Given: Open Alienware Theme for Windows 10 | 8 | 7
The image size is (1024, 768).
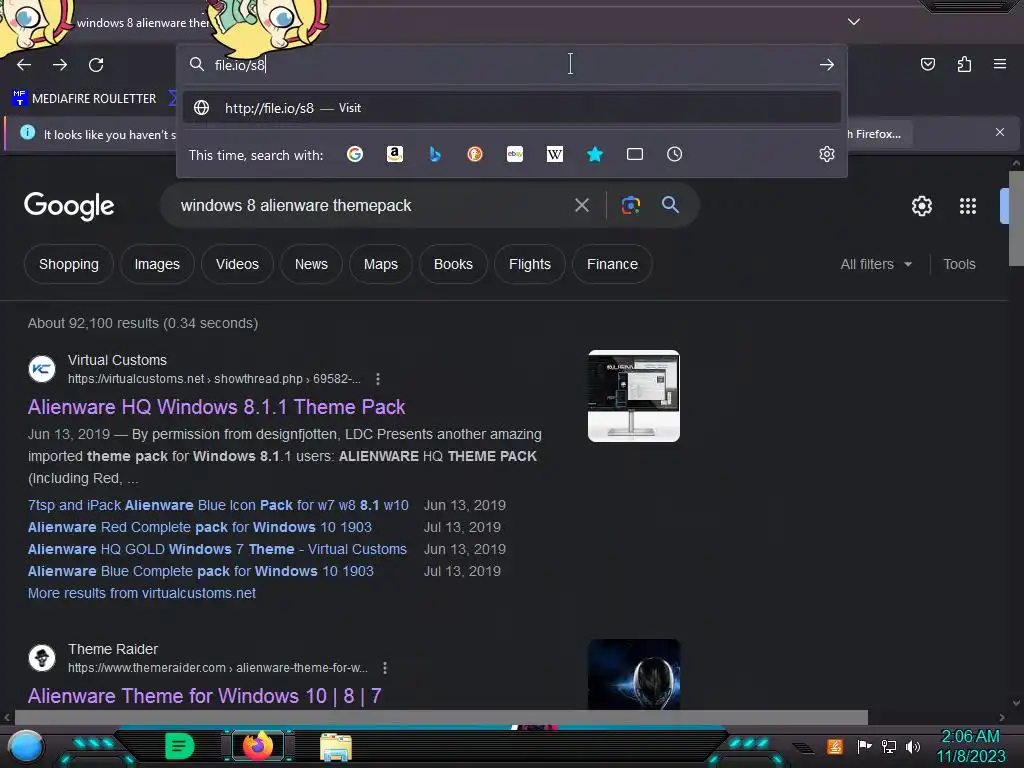Looking at the screenshot, I should pos(204,696).
